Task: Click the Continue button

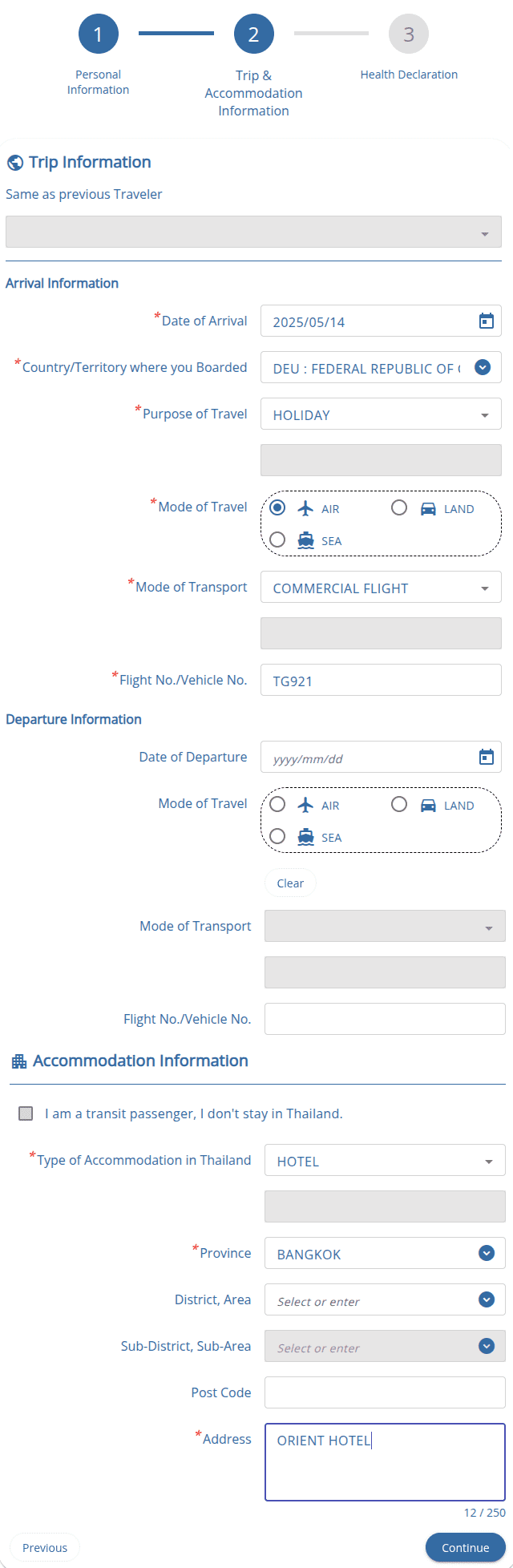Action: coord(466,1548)
